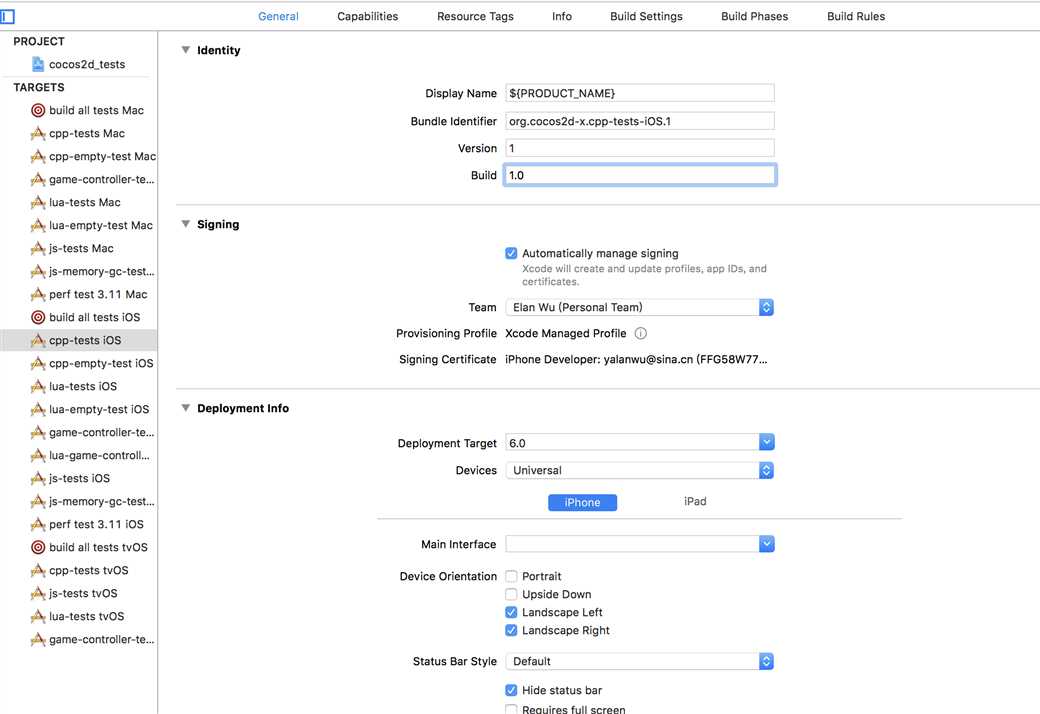Uncheck Landscape Right orientation

click(511, 630)
